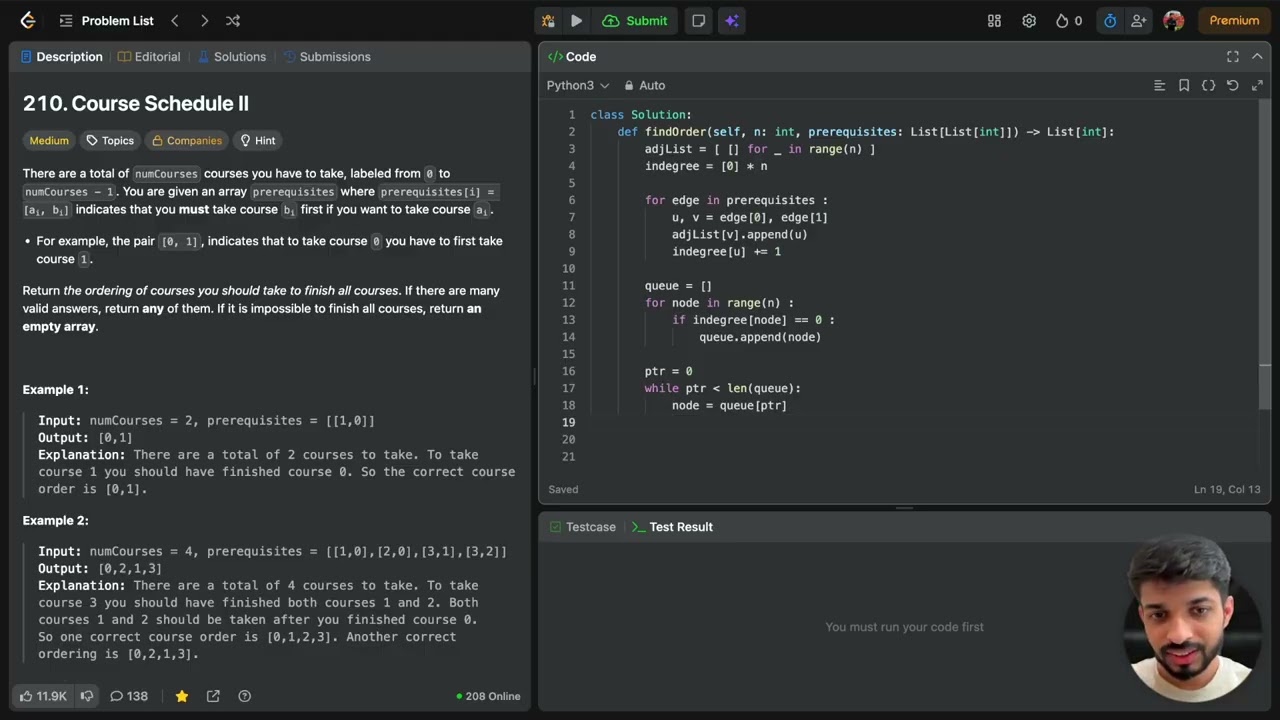Expand the Companies tag
Viewport: 1280px width, 720px height.
click(x=186, y=141)
